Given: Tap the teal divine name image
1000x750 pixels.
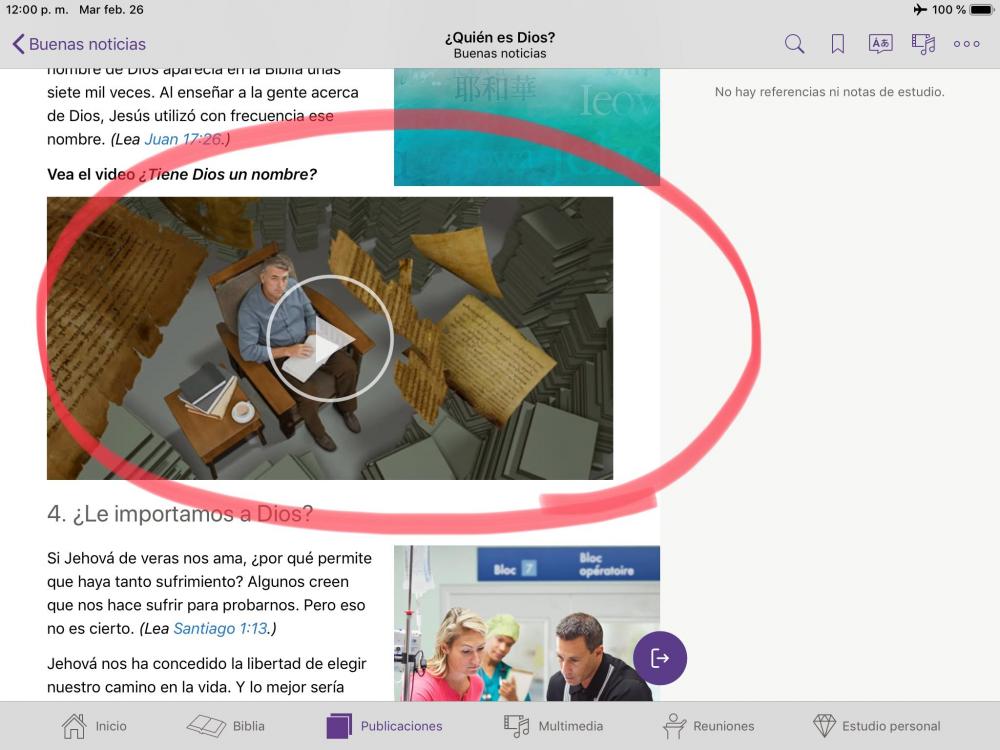Looking at the screenshot, I should coord(526,127).
